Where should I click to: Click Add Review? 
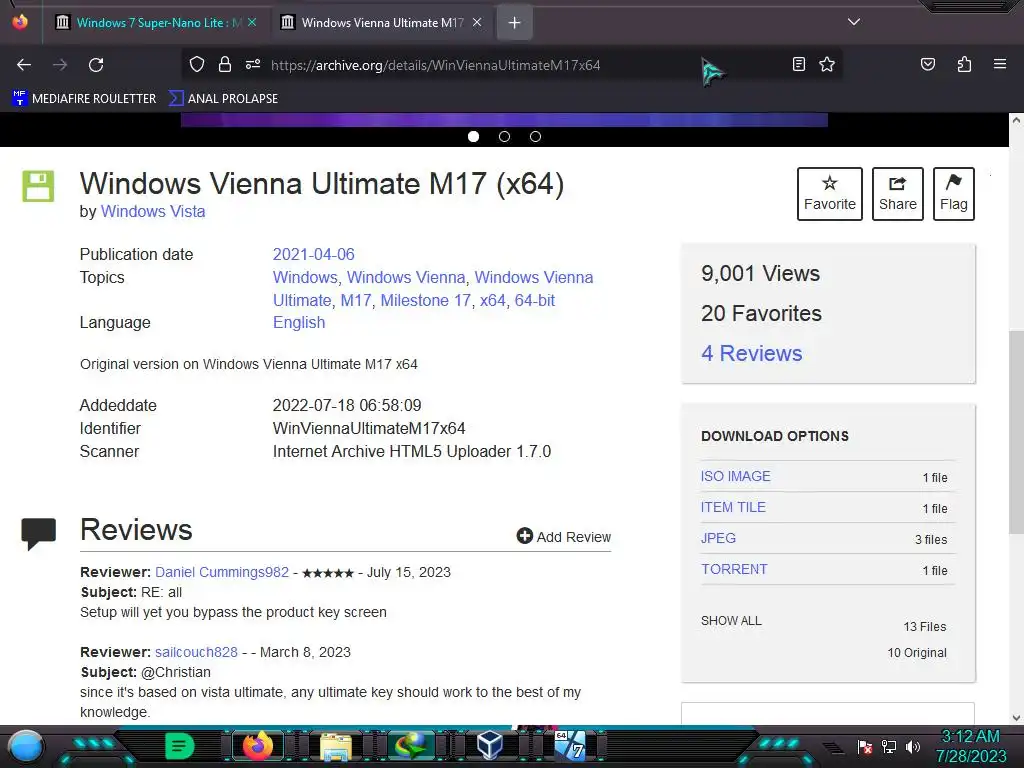tap(564, 537)
